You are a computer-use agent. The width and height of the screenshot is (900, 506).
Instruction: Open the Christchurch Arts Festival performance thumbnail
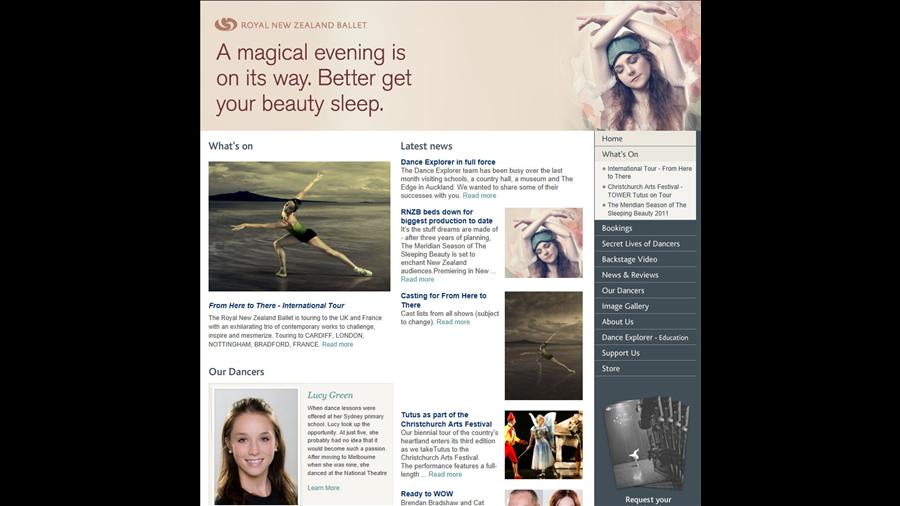(544, 445)
